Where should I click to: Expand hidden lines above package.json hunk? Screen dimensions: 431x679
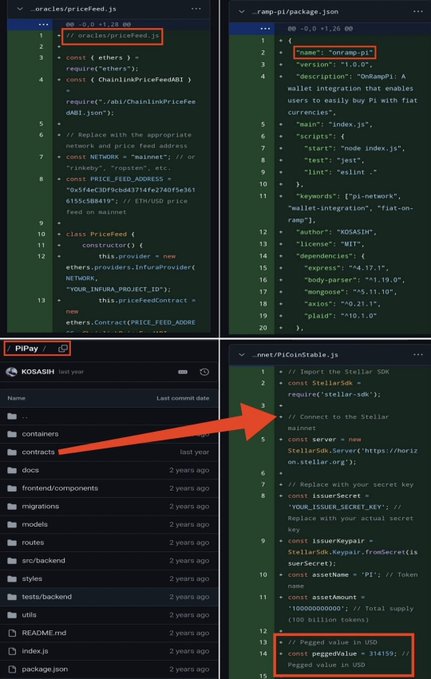pos(265,29)
